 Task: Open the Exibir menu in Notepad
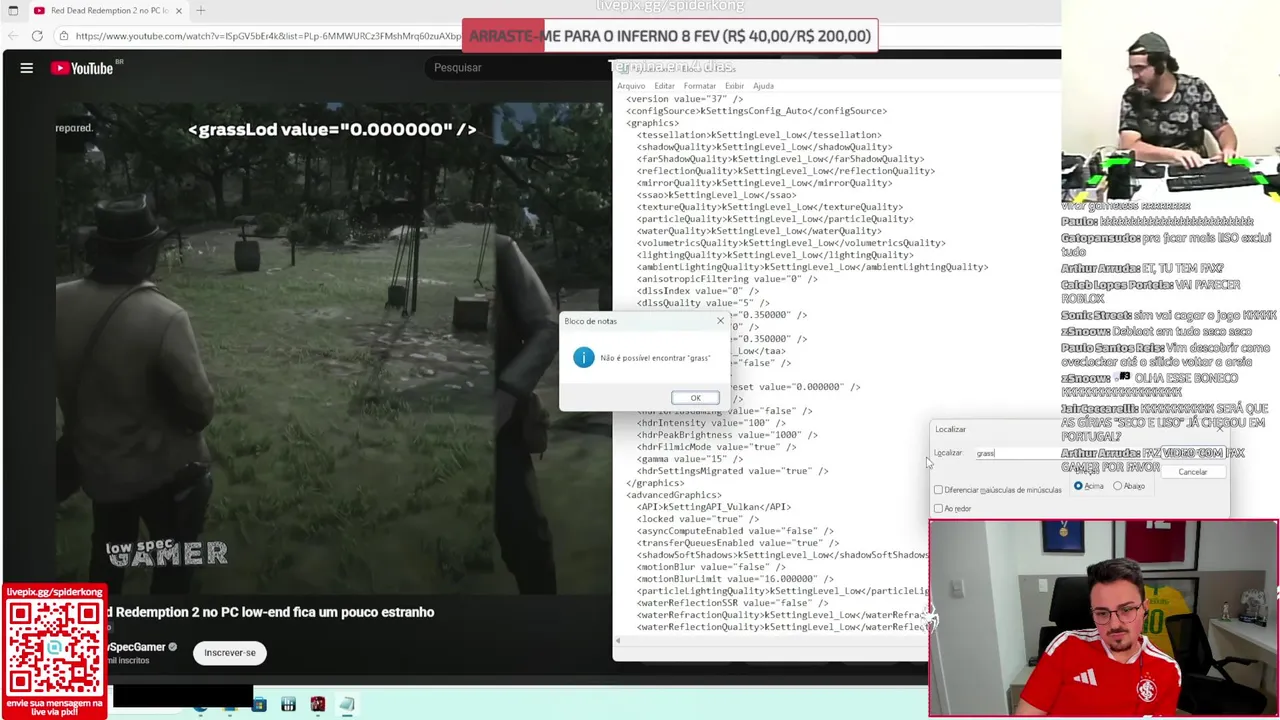tap(734, 86)
